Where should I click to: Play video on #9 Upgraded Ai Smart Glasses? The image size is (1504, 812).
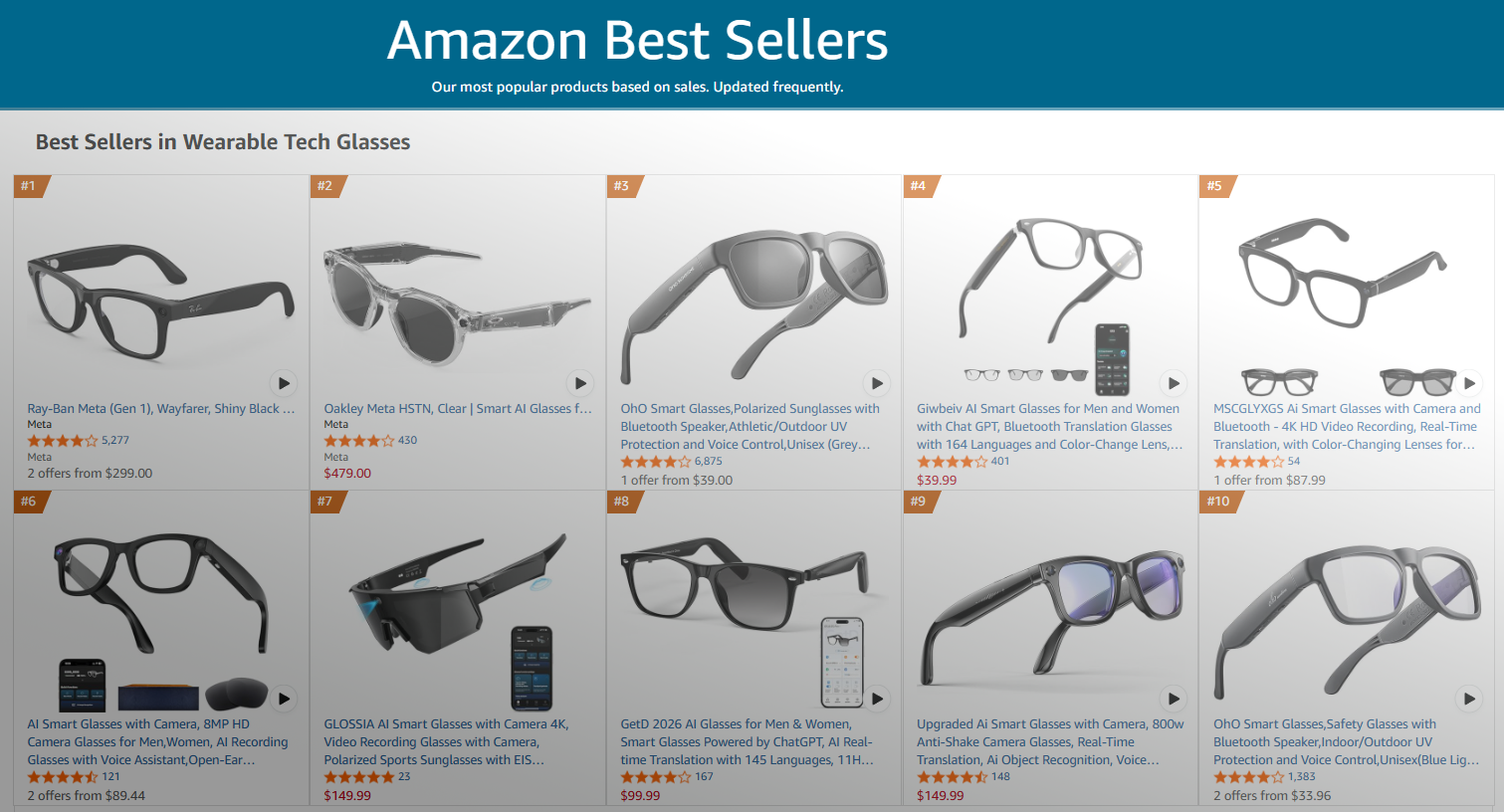[1174, 699]
